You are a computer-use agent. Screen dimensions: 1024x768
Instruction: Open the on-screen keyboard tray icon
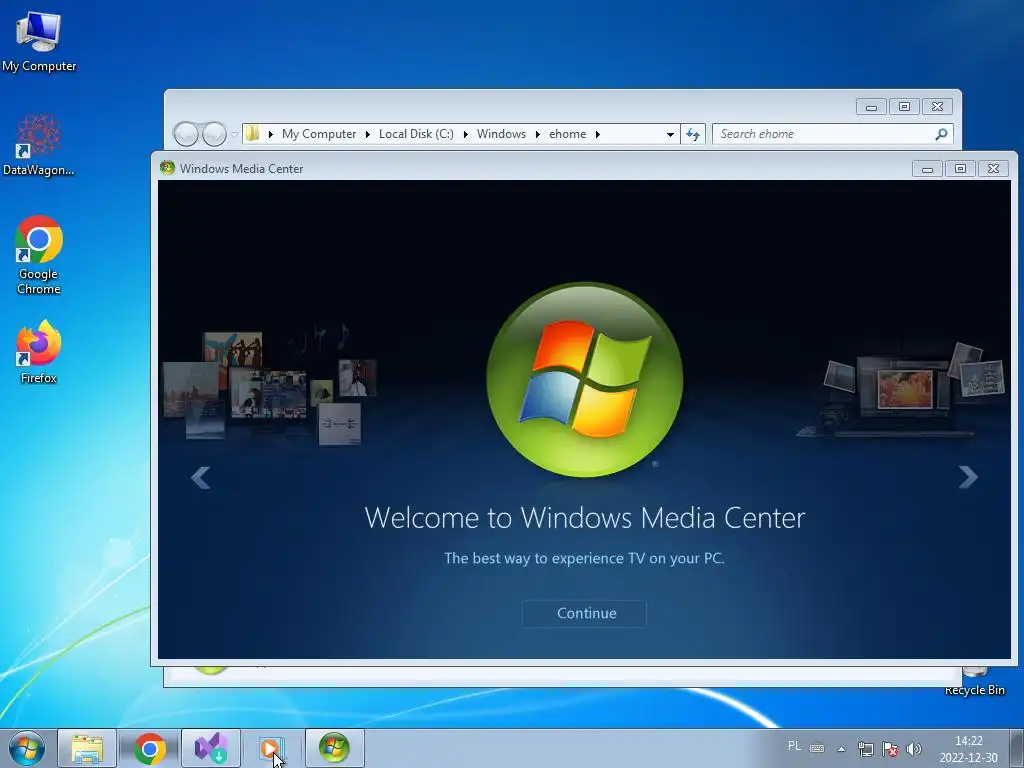pos(816,748)
